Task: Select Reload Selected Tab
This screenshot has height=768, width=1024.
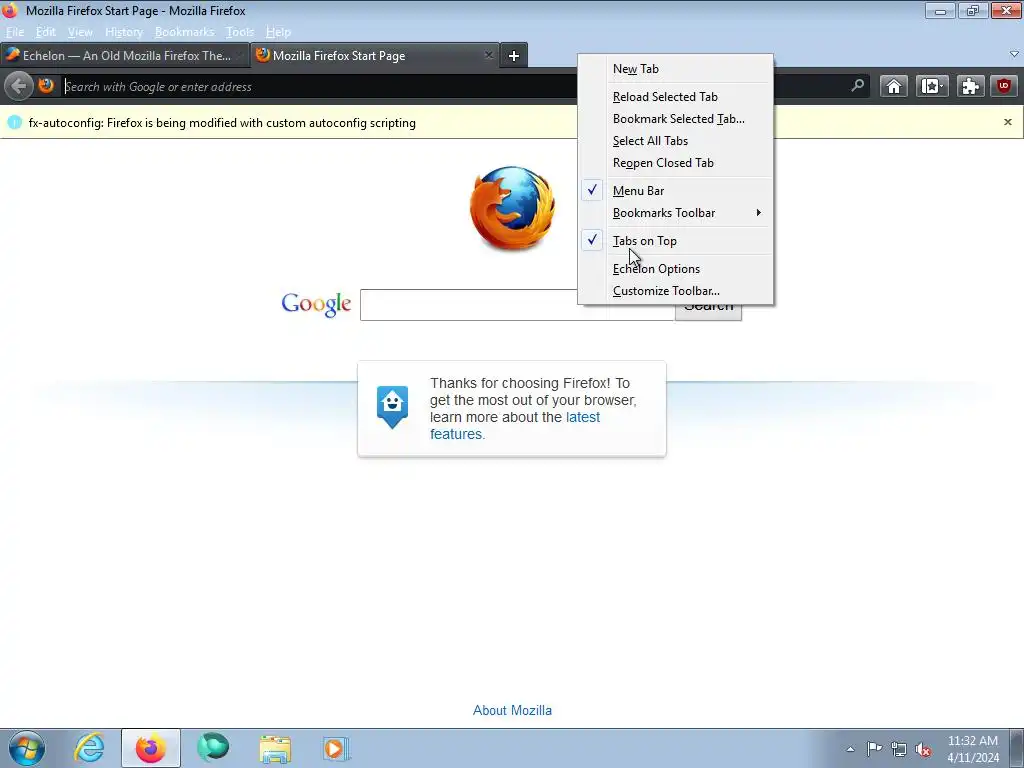Action: 675,97
